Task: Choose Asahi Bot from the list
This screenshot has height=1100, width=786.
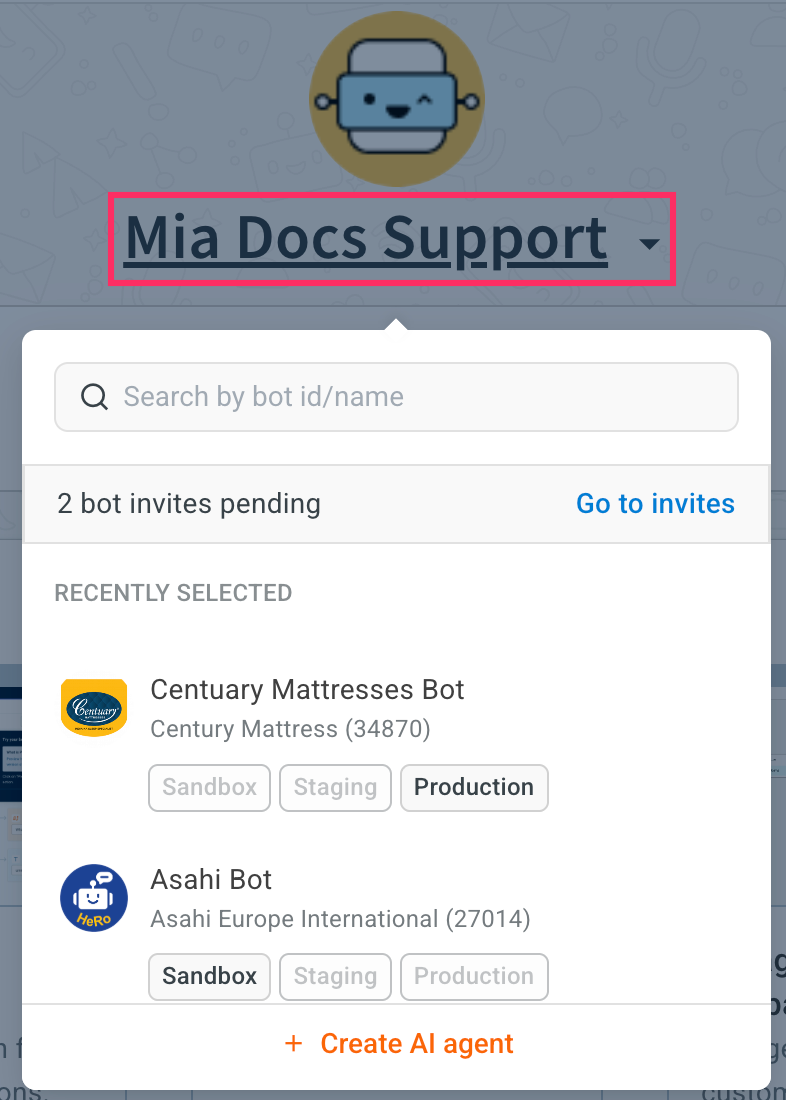Action: point(211,879)
